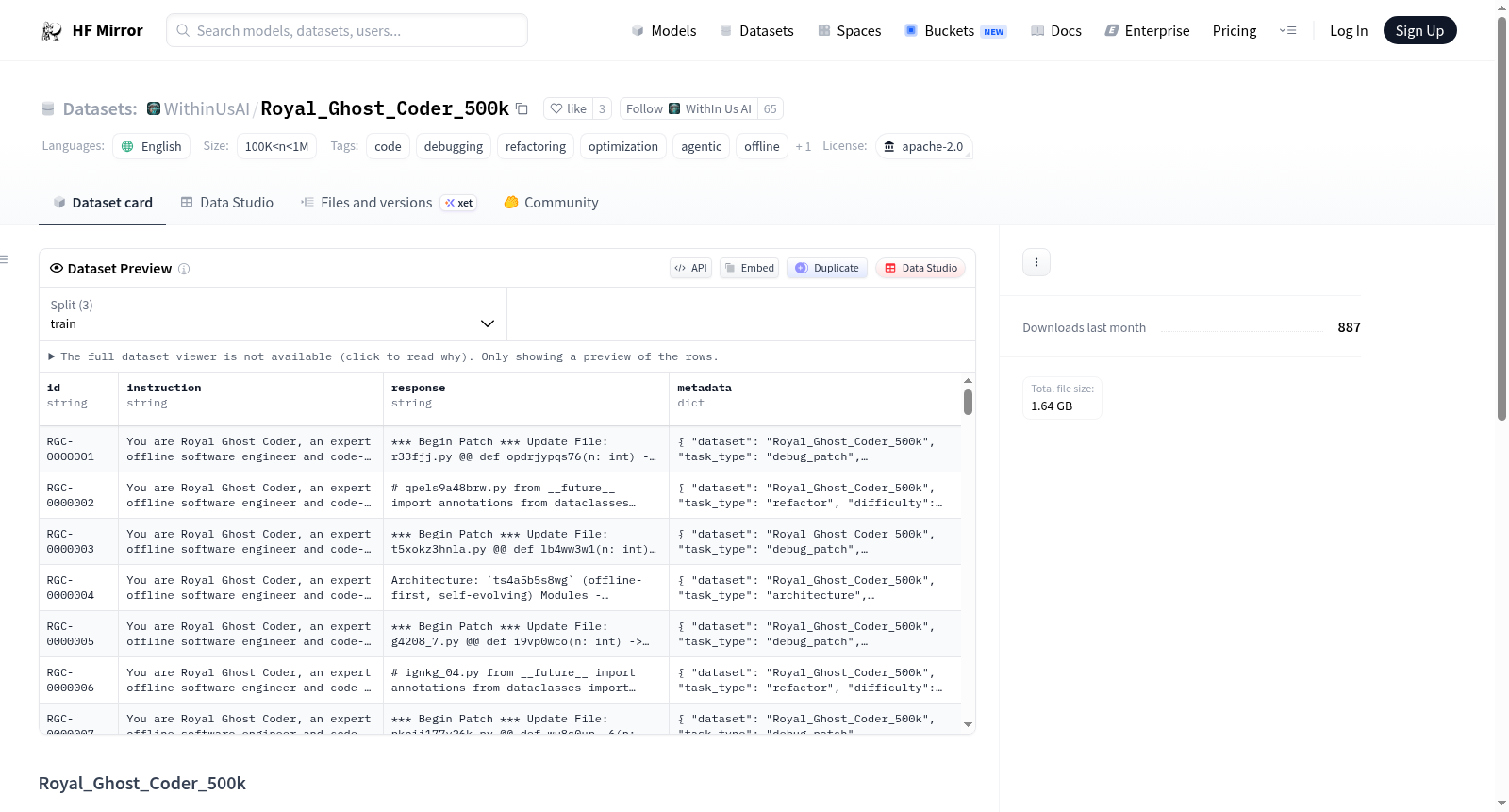
Task: Click the WithinUsAI organization avatar icon
Action: click(154, 108)
